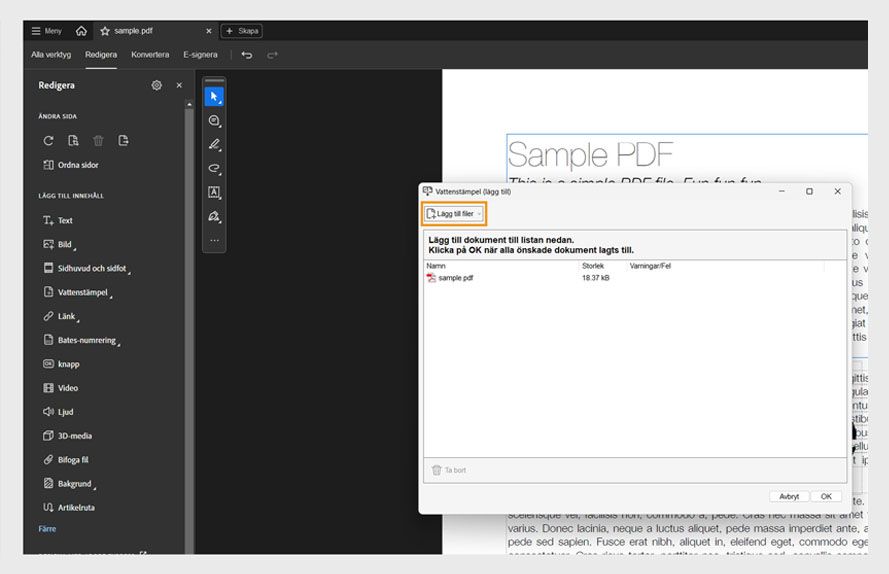The image size is (889, 574).
Task: Click the Skapa create button
Action: click(x=242, y=31)
